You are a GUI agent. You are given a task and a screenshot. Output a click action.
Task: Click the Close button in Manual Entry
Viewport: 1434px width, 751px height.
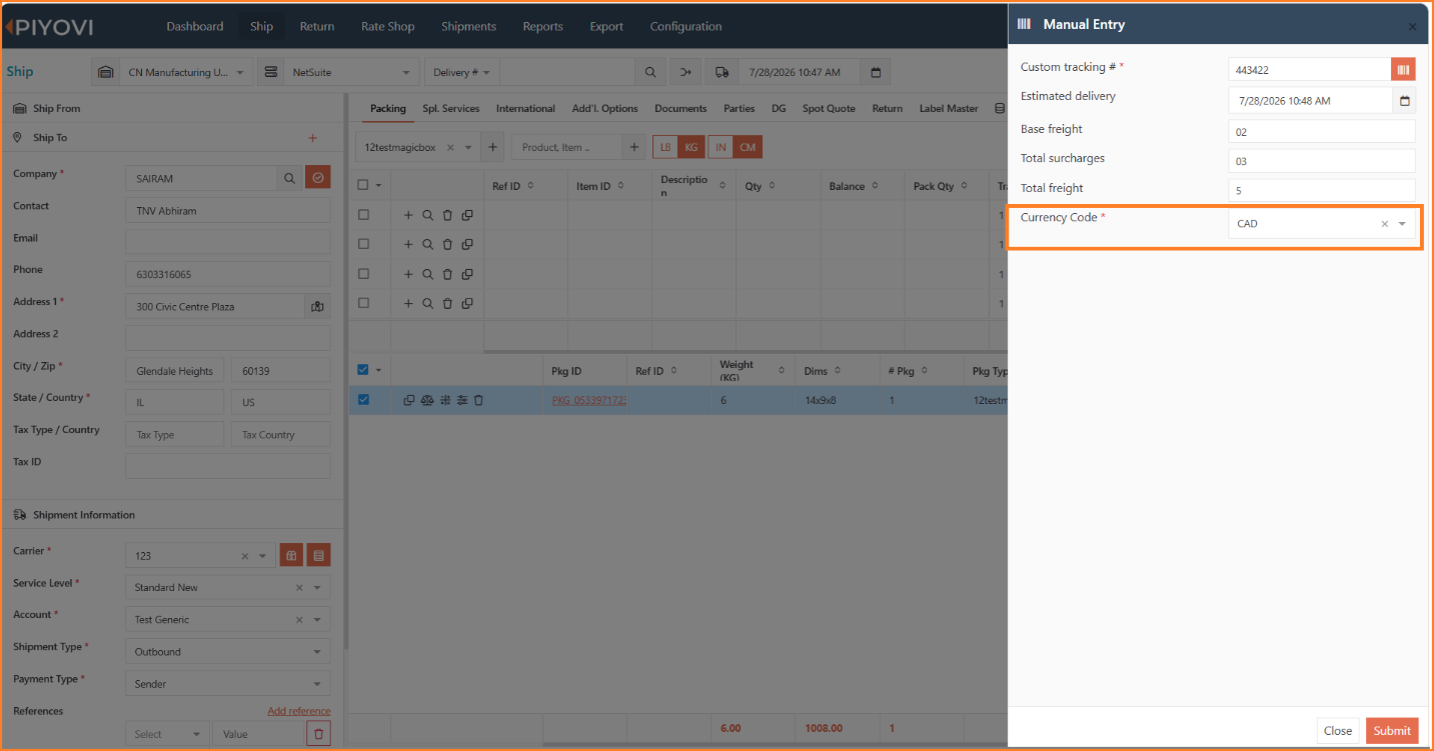pyautogui.click(x=1338, y=731)
